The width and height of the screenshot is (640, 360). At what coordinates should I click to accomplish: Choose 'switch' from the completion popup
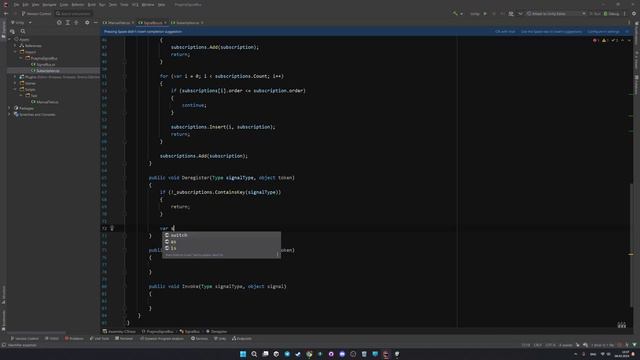pos(221,235)
